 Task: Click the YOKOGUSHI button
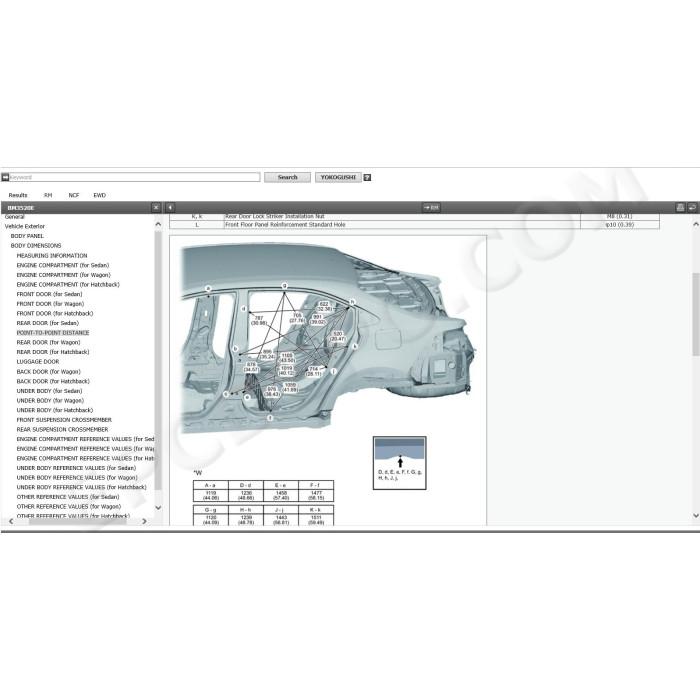pos(338,177)
